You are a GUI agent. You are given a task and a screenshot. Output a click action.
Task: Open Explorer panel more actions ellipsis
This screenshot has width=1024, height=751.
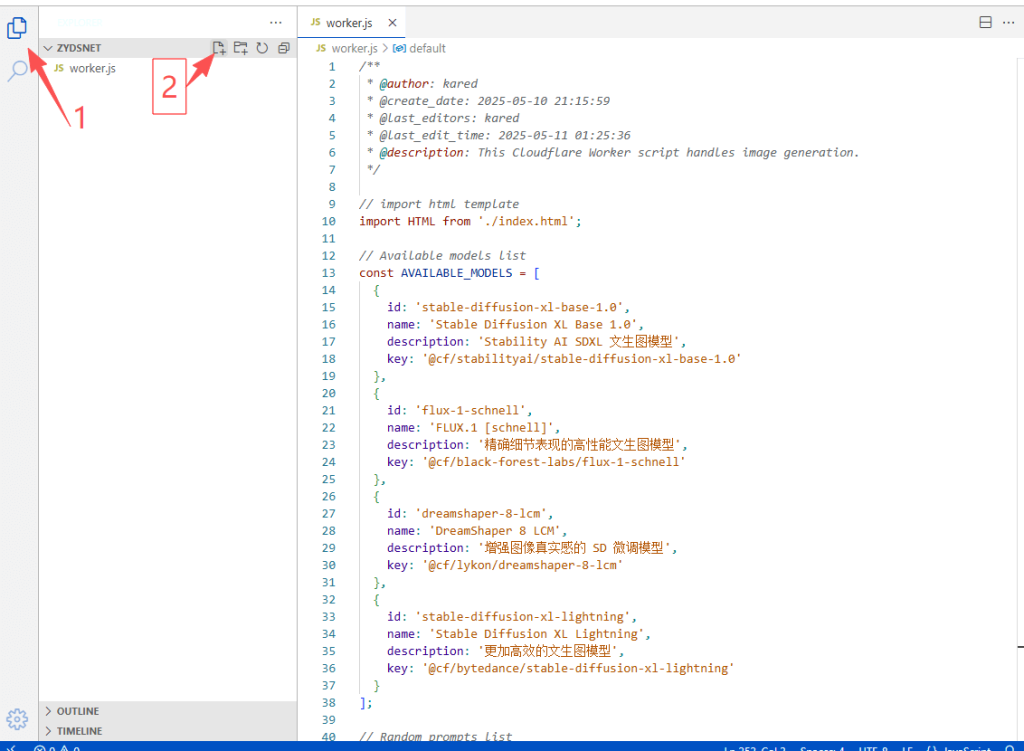click(276, 22)
